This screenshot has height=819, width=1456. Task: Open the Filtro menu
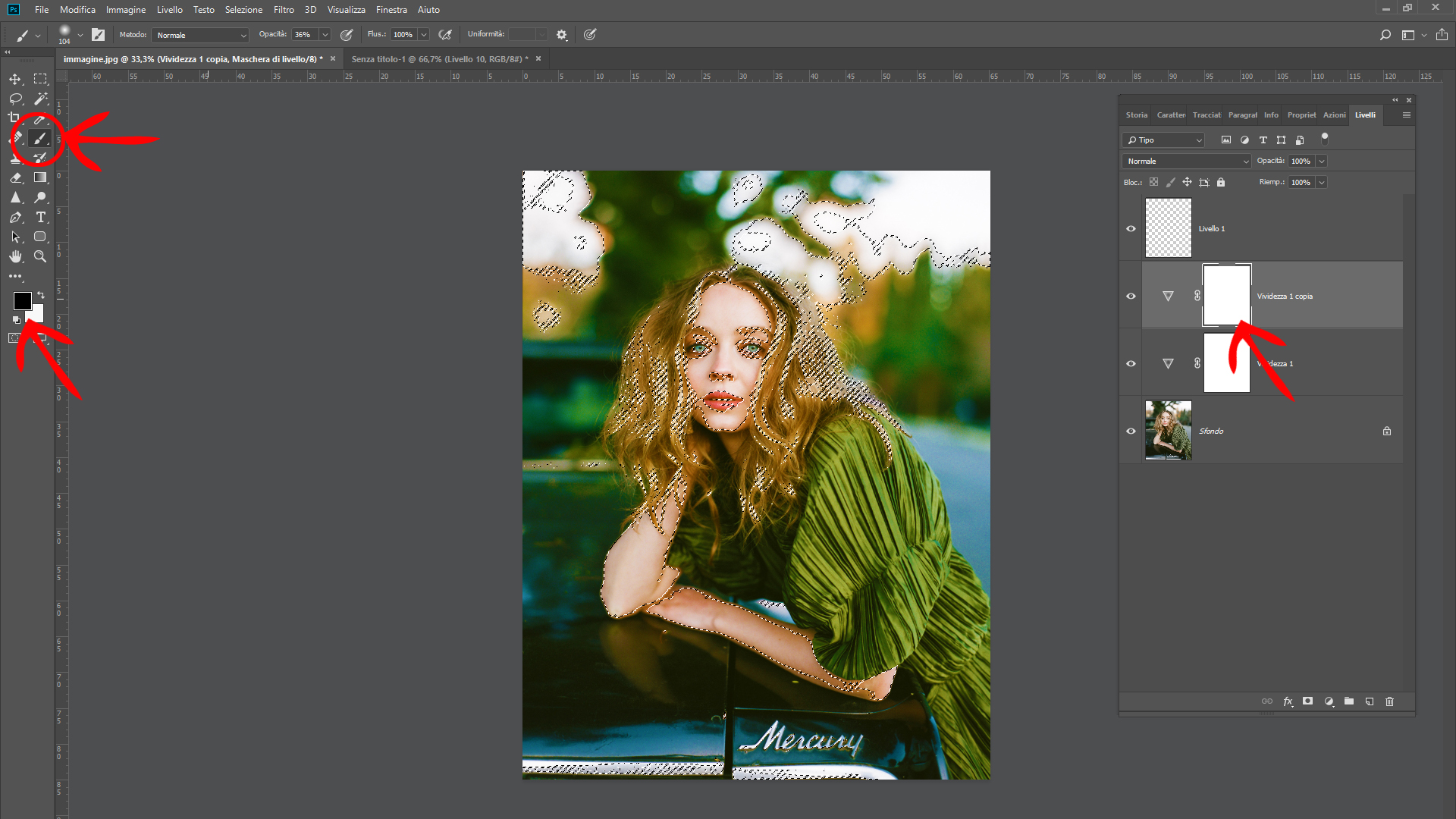point(284,10)
